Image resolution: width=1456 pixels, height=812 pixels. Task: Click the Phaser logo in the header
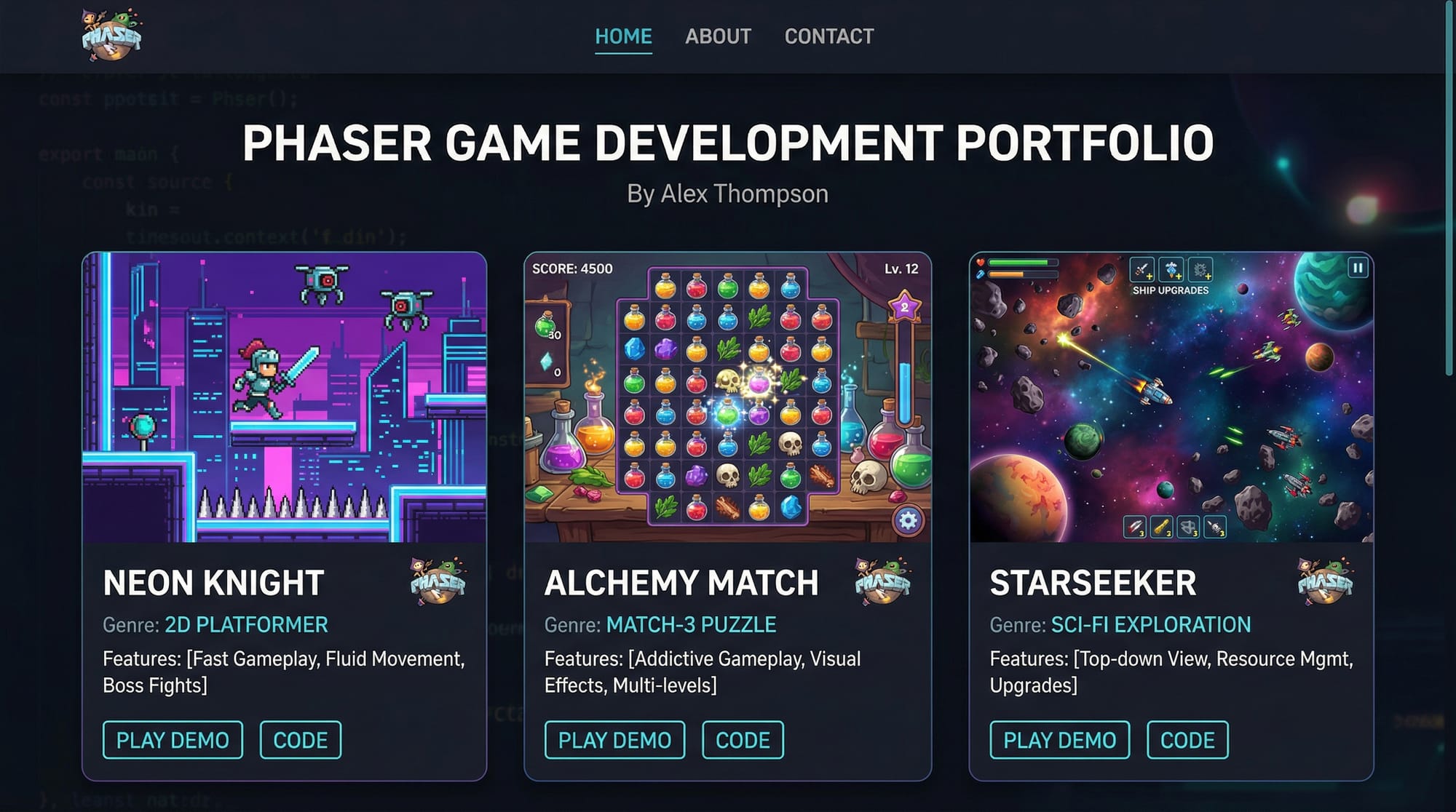(x=111, y=35)
